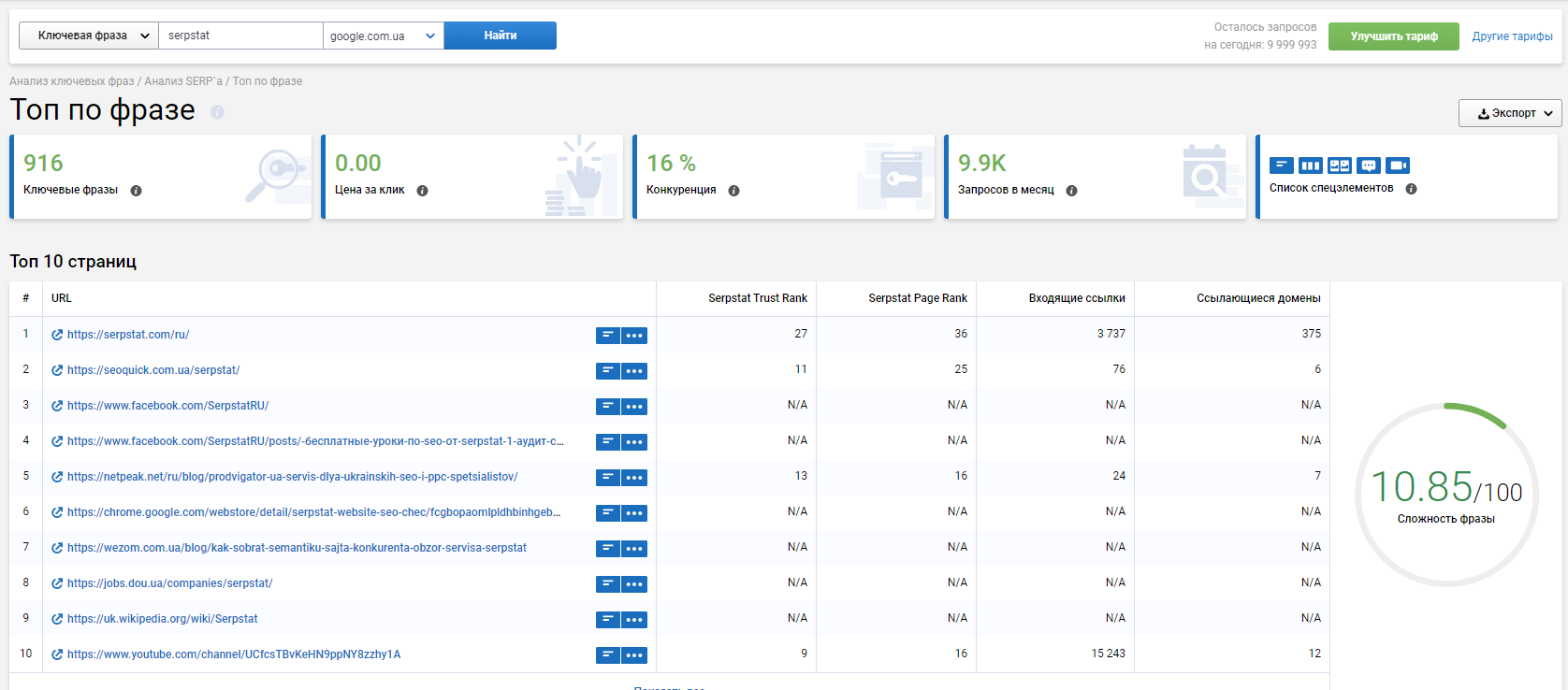1568x690 pixels.
Task: Click SERP features icon in seoquick.com.ua row
Action: pyautogui.click(x=608, y=371)
